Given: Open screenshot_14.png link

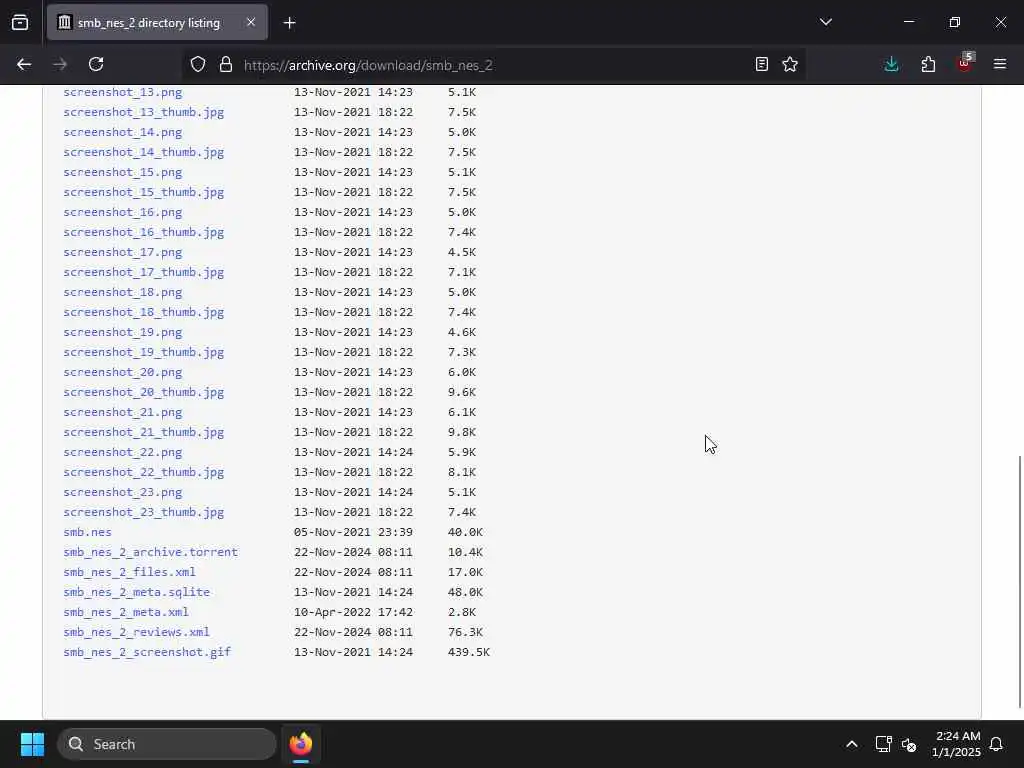Looking at the screenshot, I should click(x=123, y=132).
